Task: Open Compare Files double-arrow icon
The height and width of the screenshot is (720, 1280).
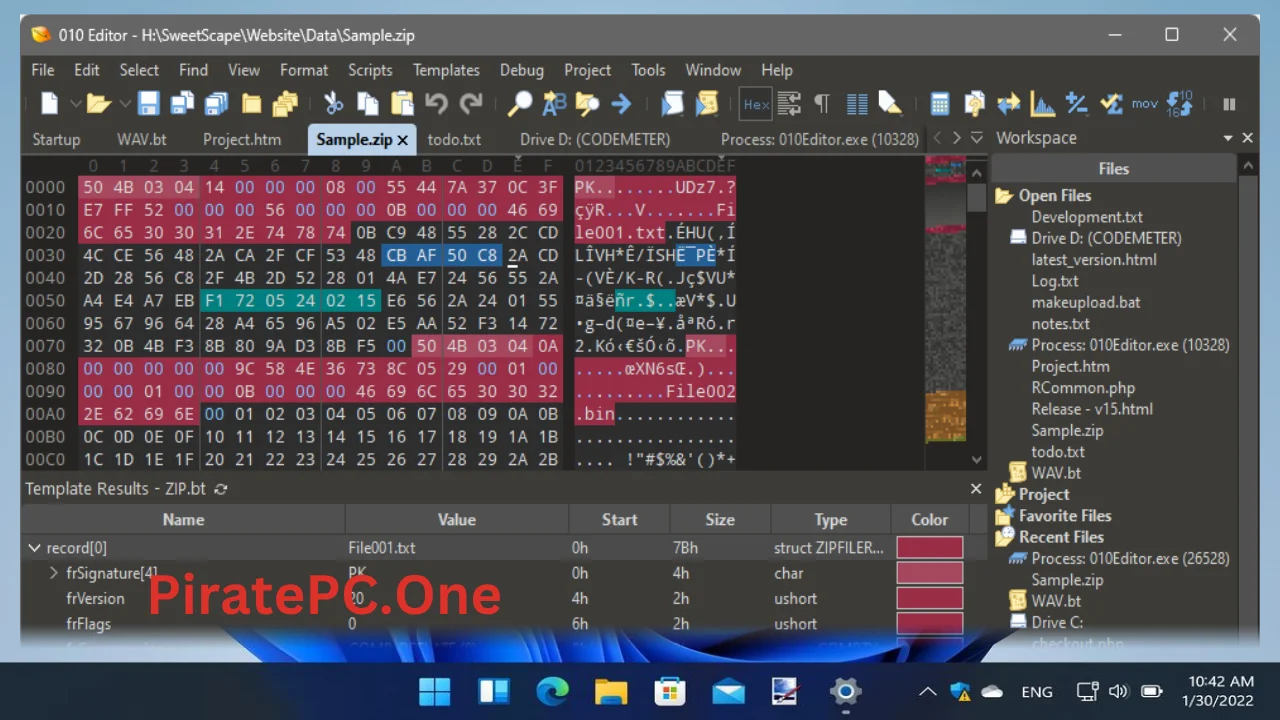Action: 1008,103
